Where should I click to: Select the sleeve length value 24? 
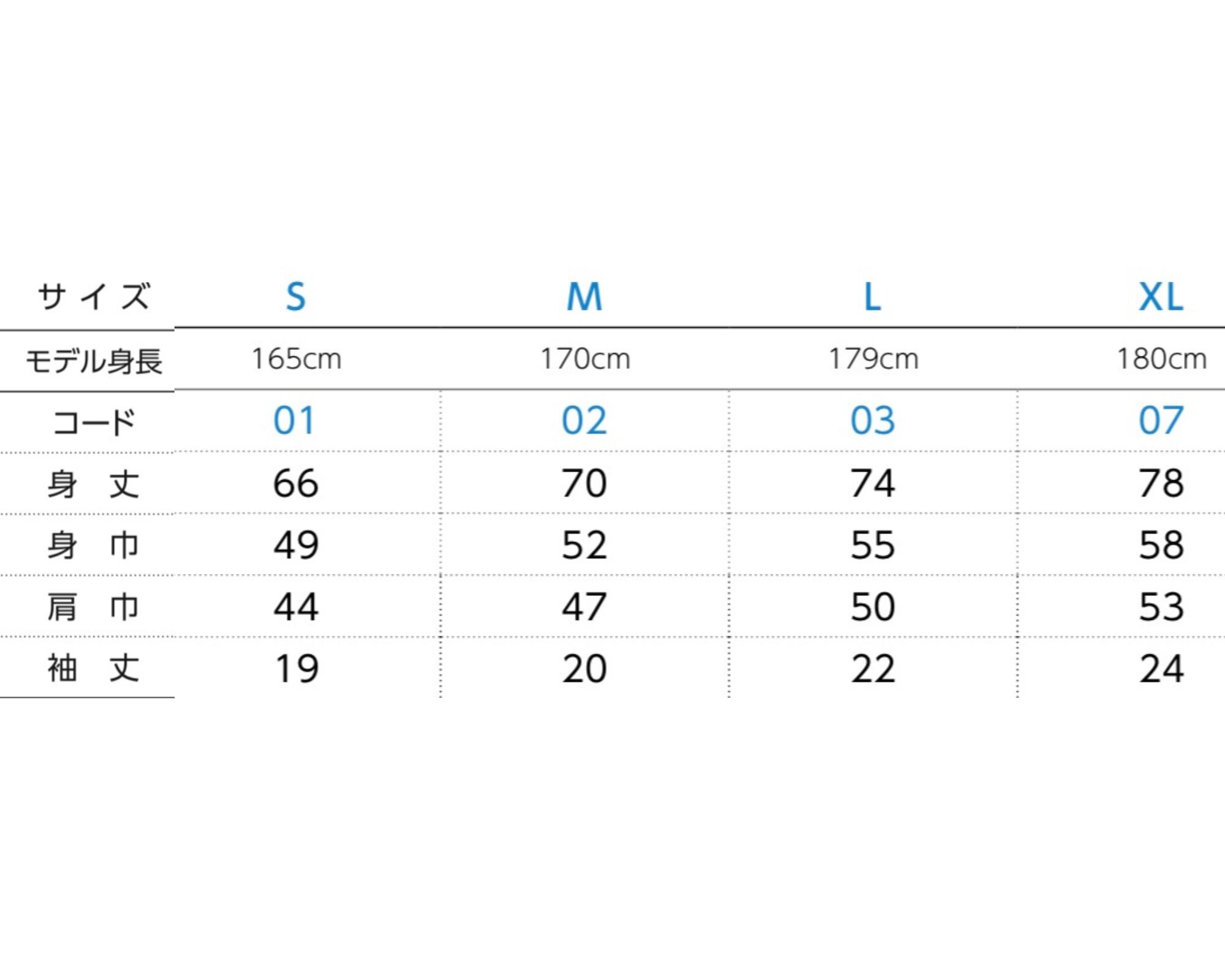[x=1161, y=669]
